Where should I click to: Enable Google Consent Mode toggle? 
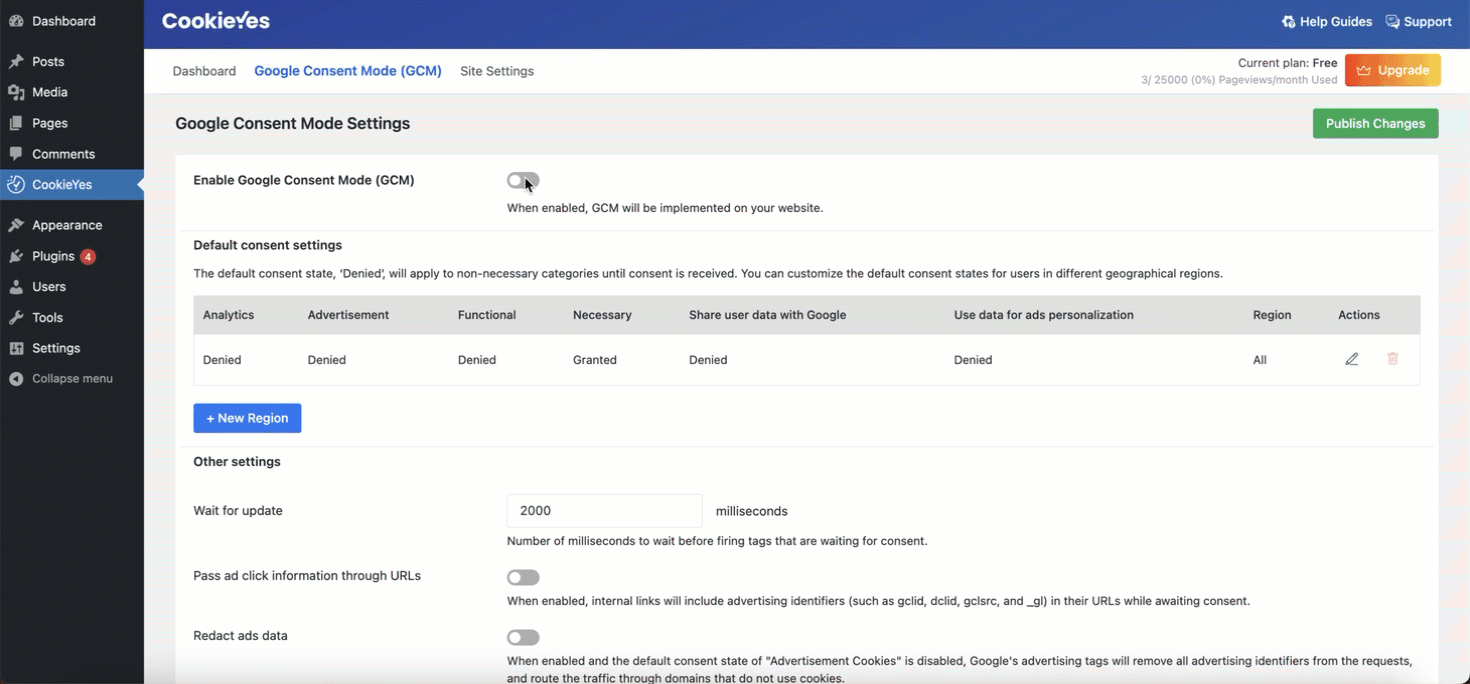[523, 180]
